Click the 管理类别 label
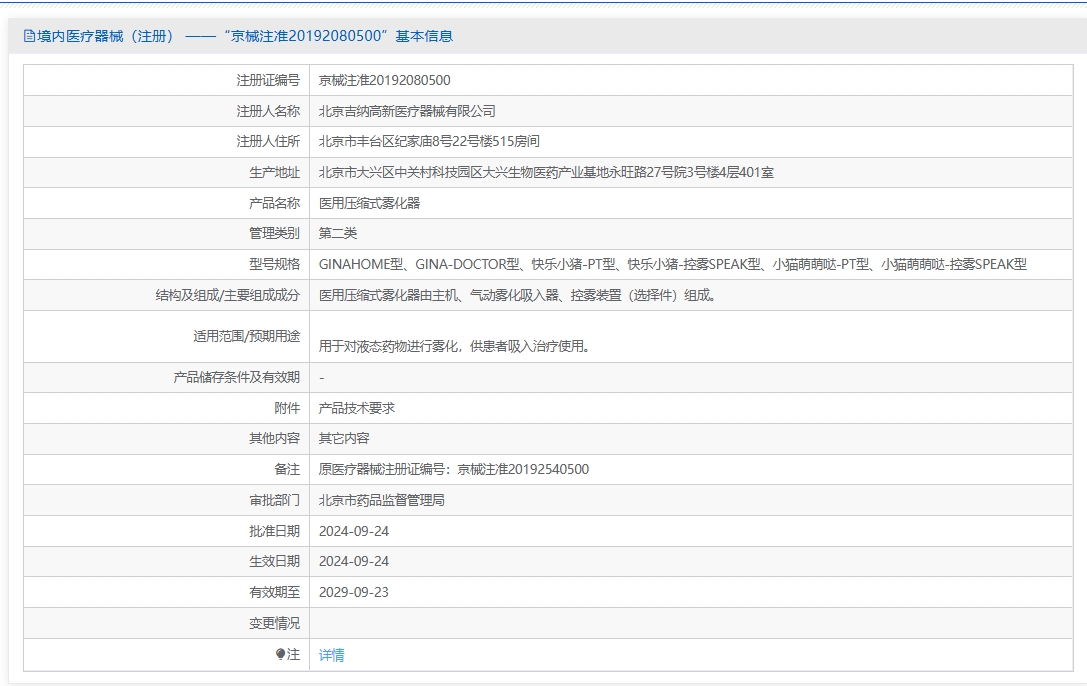Viewport: 1087px width, 686px height. click(275, 234)
